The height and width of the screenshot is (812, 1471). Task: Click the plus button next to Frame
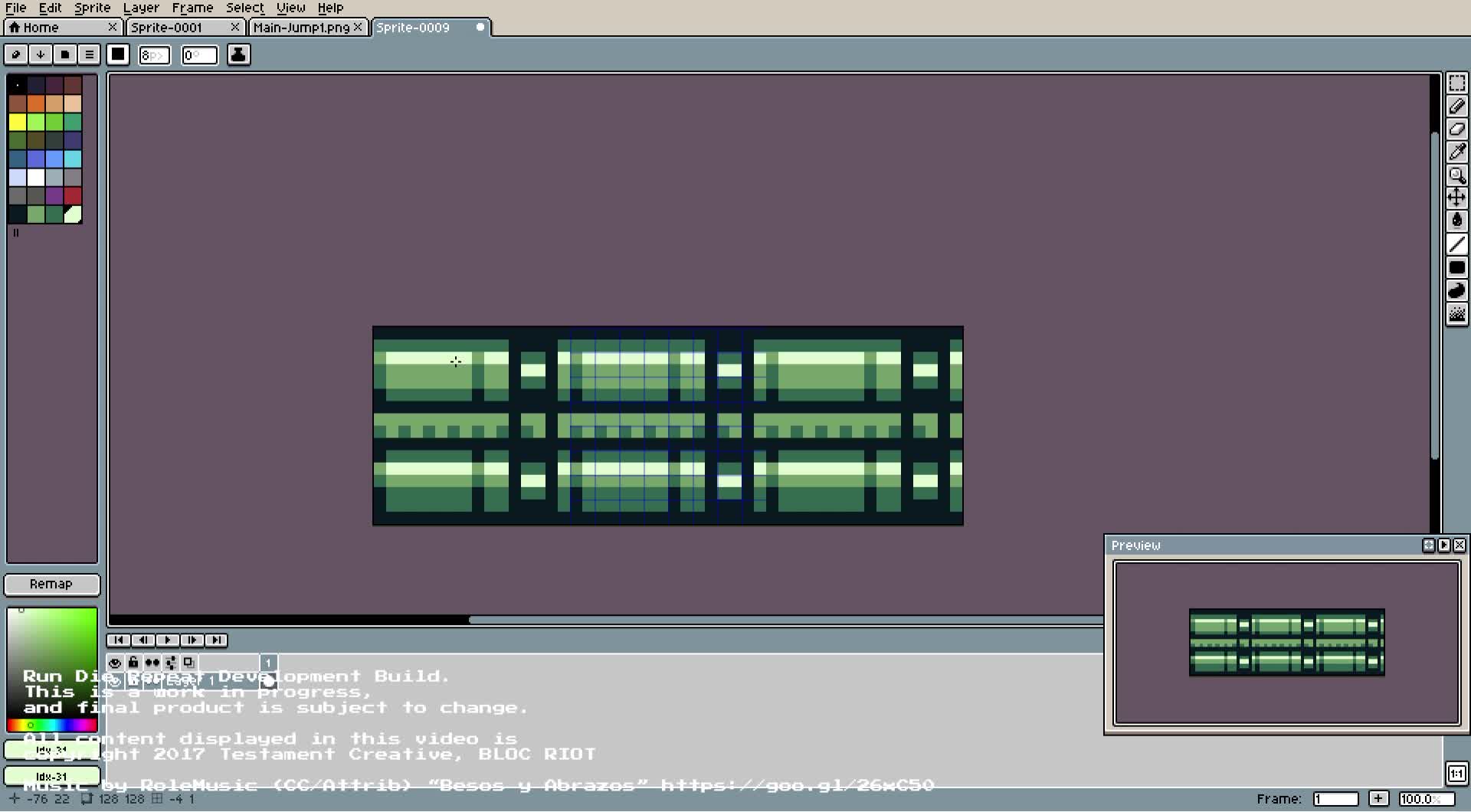1378,798
